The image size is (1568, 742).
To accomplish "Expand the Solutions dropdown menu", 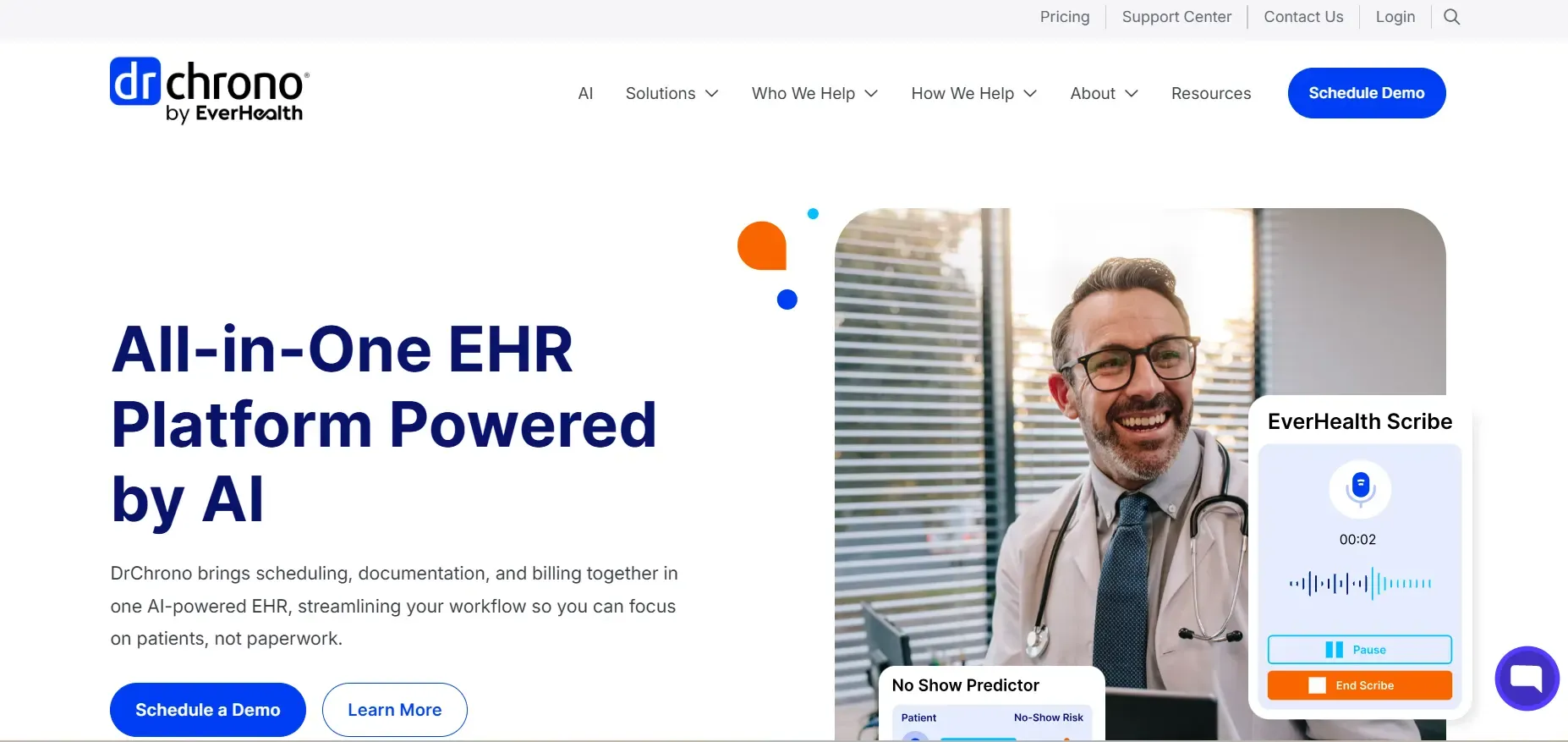I will point(672,93).
